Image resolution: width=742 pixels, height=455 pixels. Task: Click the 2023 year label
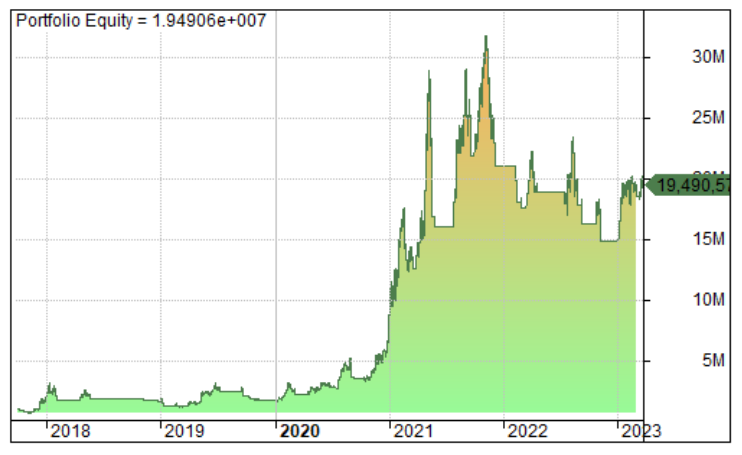[x=641, y=431]
